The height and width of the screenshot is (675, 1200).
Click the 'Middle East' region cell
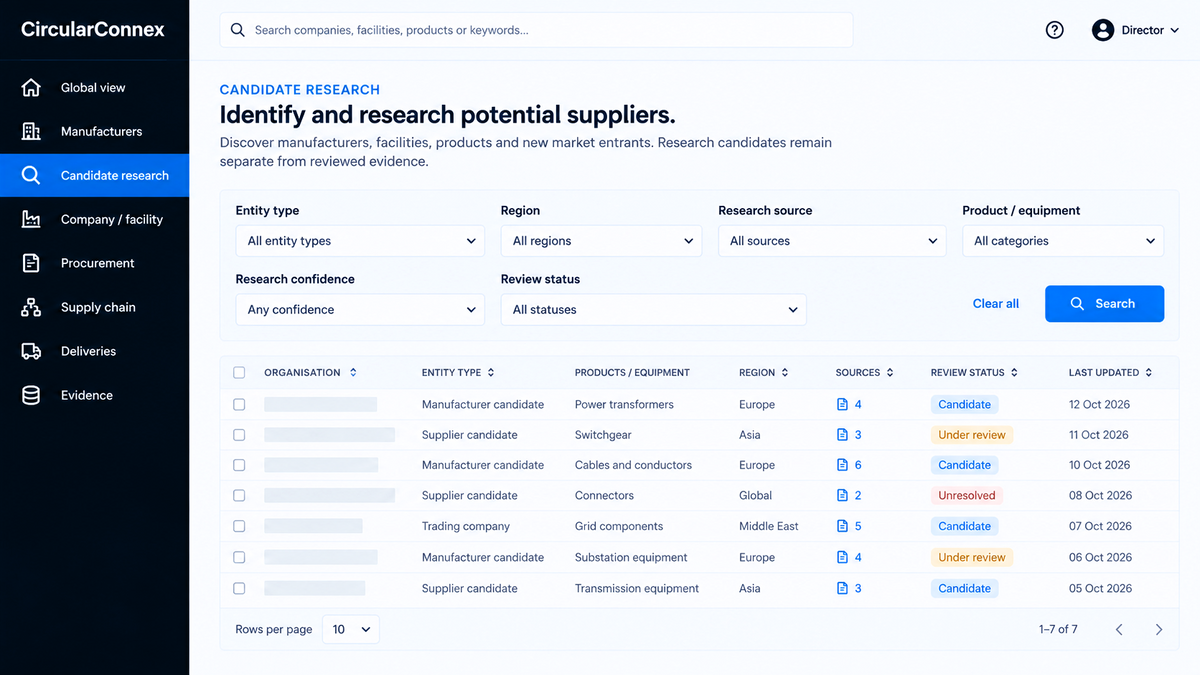(768, 526)
